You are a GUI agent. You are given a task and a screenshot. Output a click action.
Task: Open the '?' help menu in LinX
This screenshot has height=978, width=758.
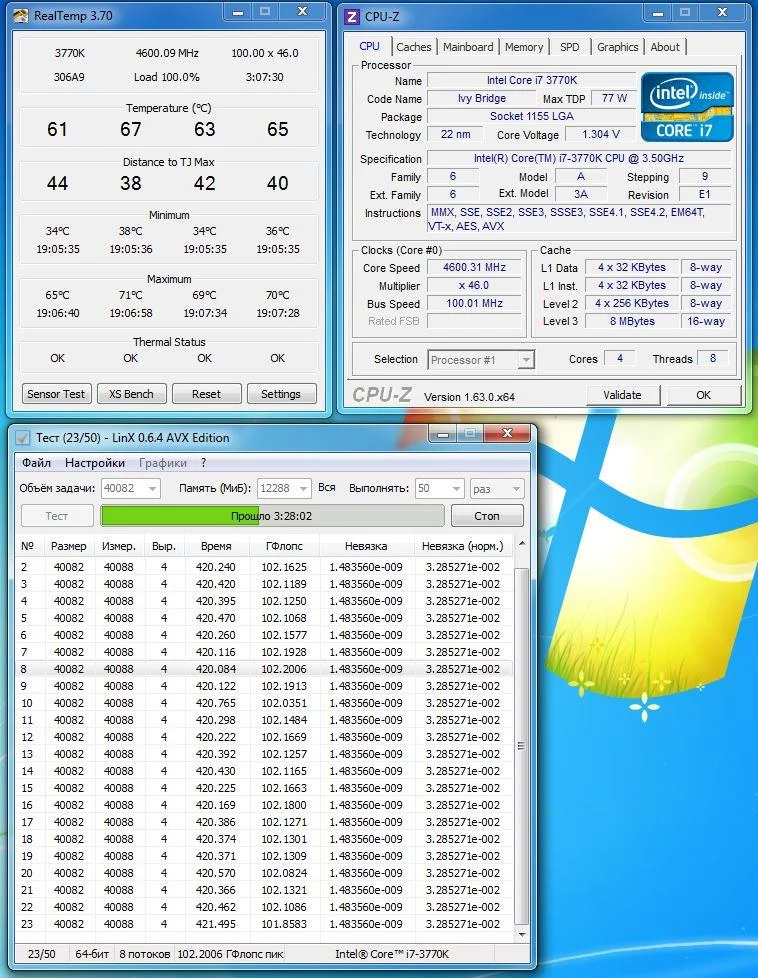pyautogui.click(x=203, y=463)
